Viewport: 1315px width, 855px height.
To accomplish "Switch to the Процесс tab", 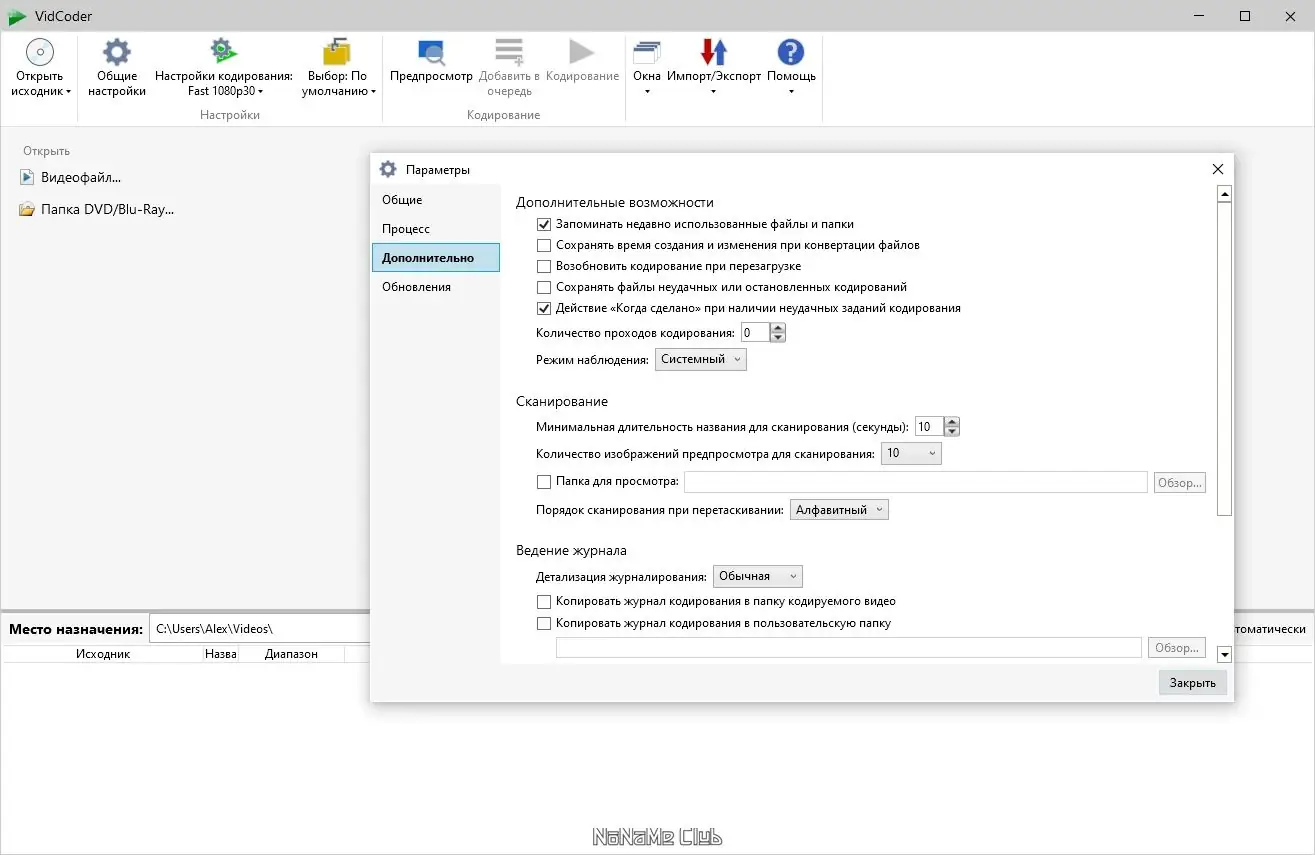I will coord(436,229).
